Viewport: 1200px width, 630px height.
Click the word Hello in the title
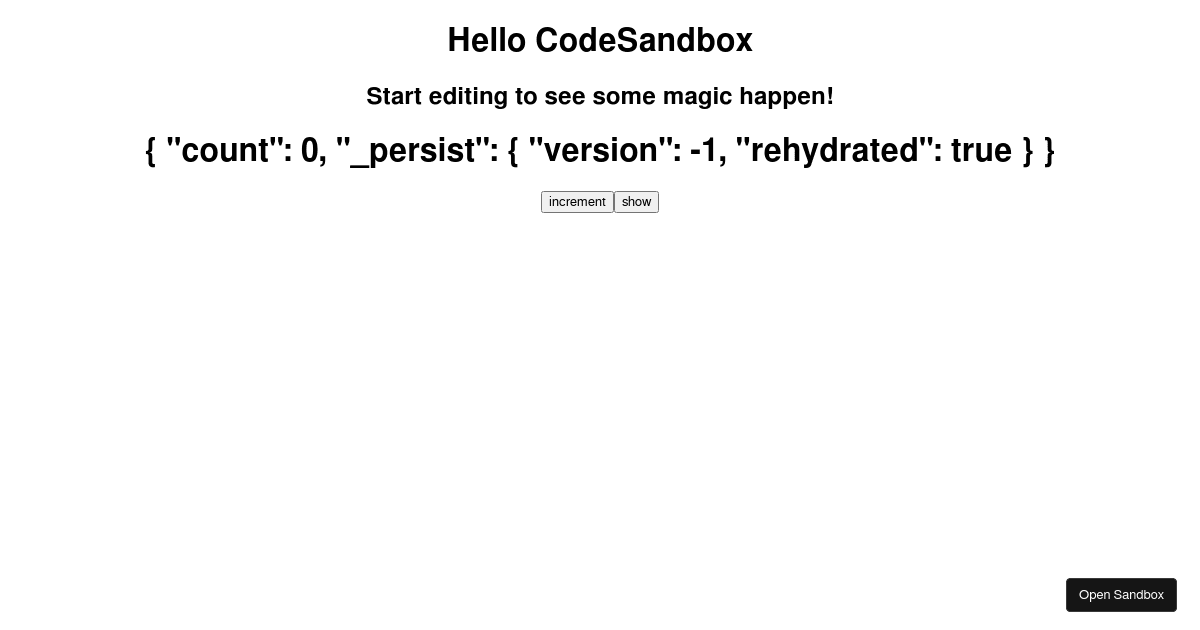tap(486, 41)
